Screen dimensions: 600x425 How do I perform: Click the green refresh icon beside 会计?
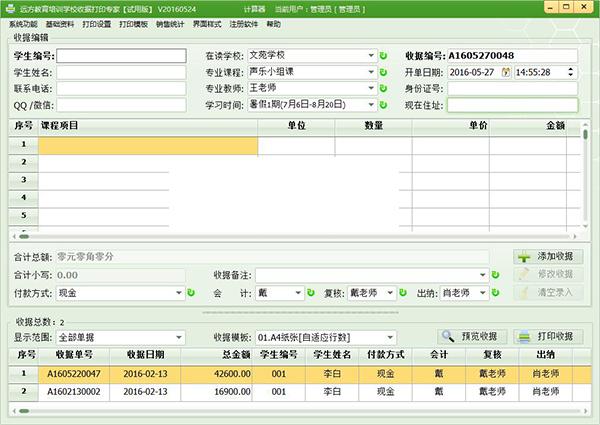point(311,293)
